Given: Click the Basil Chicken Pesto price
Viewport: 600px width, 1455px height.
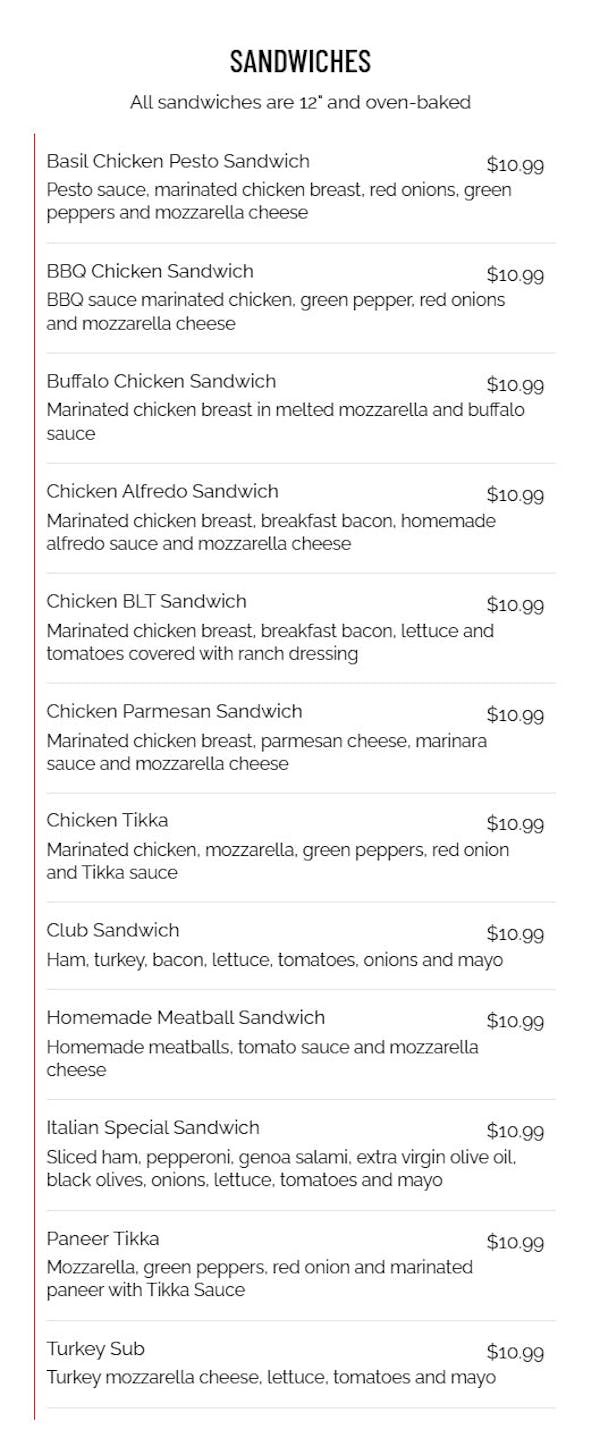Looking at the screenshot, I should [515, 165].
